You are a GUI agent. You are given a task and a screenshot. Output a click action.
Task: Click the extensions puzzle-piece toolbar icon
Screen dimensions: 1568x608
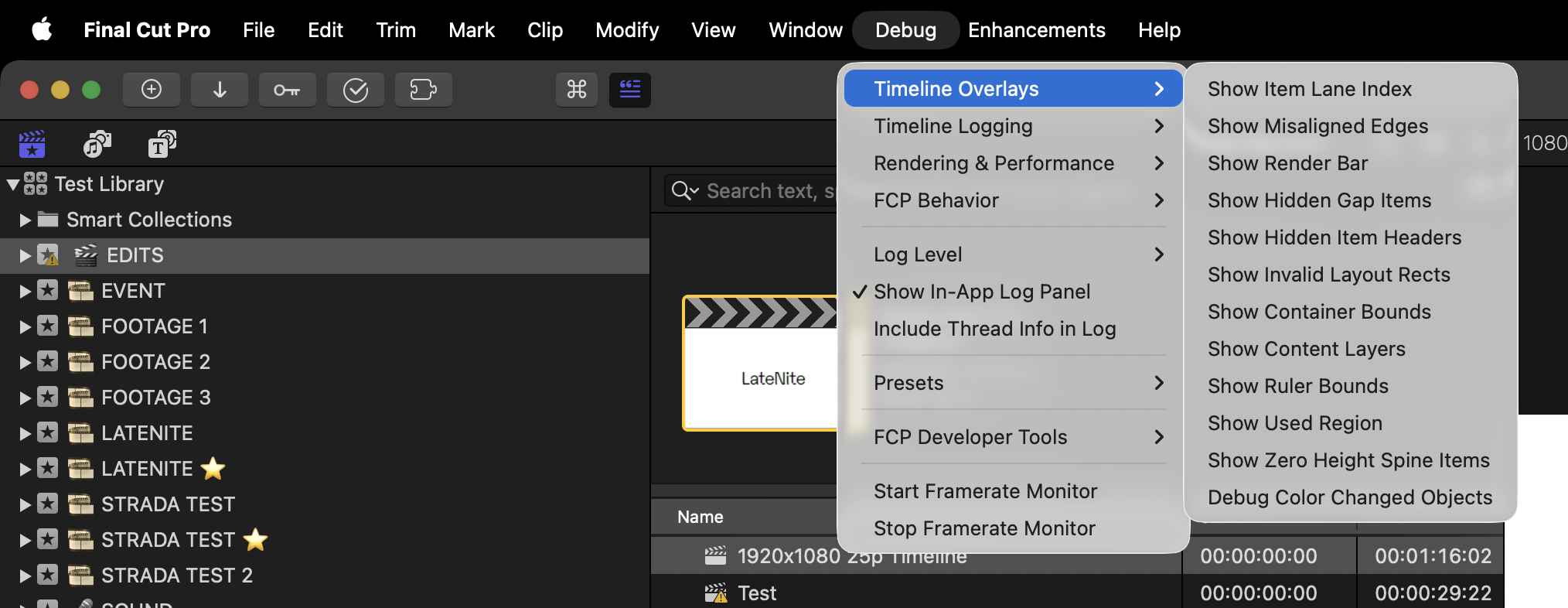tap(423, 90)
